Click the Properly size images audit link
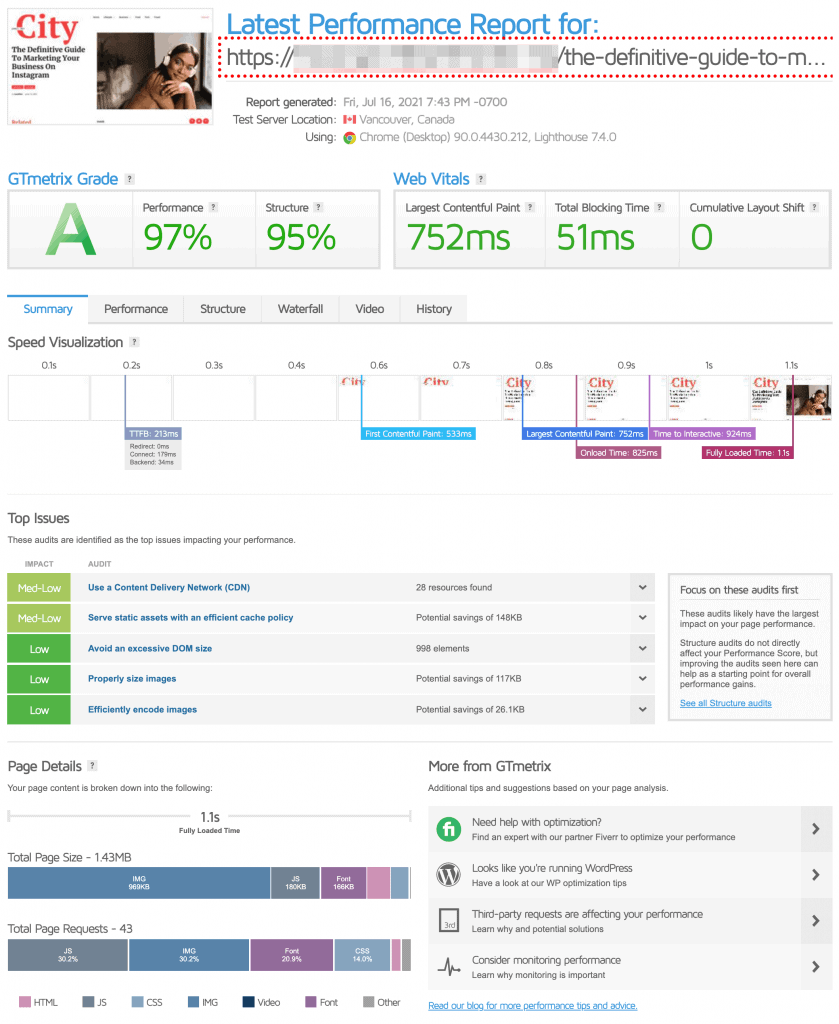 132,679
